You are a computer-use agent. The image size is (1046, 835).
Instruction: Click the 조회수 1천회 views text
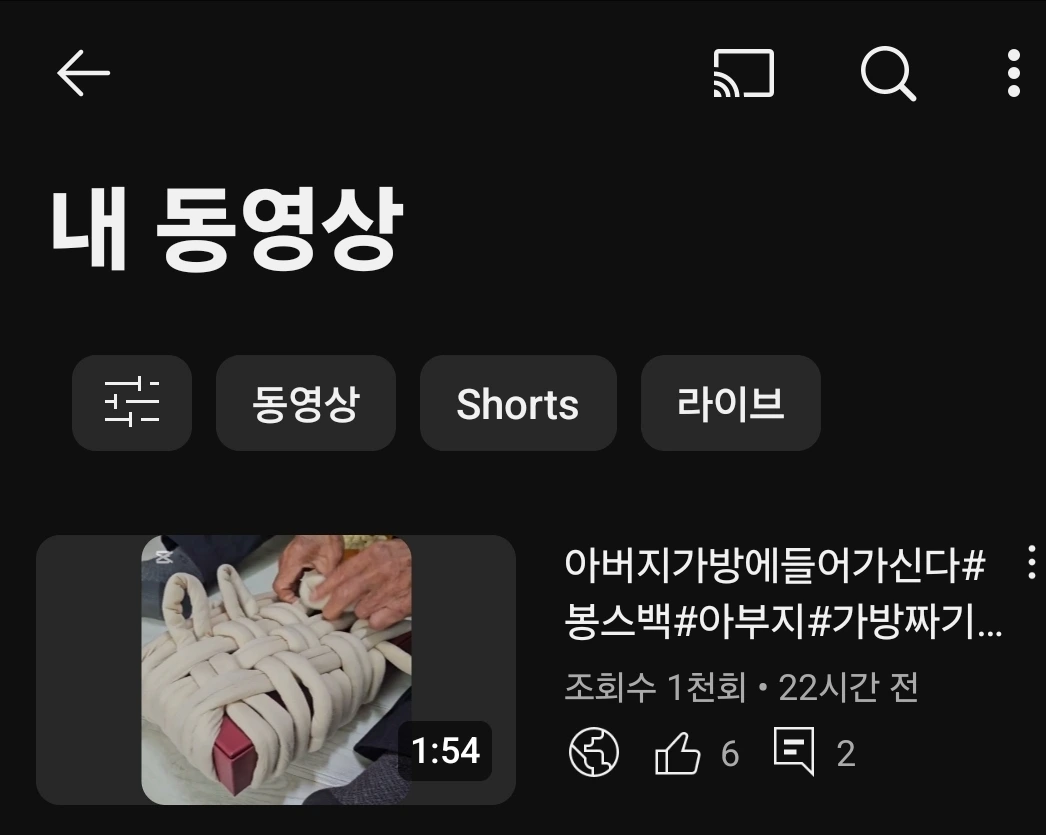click(x=655, y=687)
